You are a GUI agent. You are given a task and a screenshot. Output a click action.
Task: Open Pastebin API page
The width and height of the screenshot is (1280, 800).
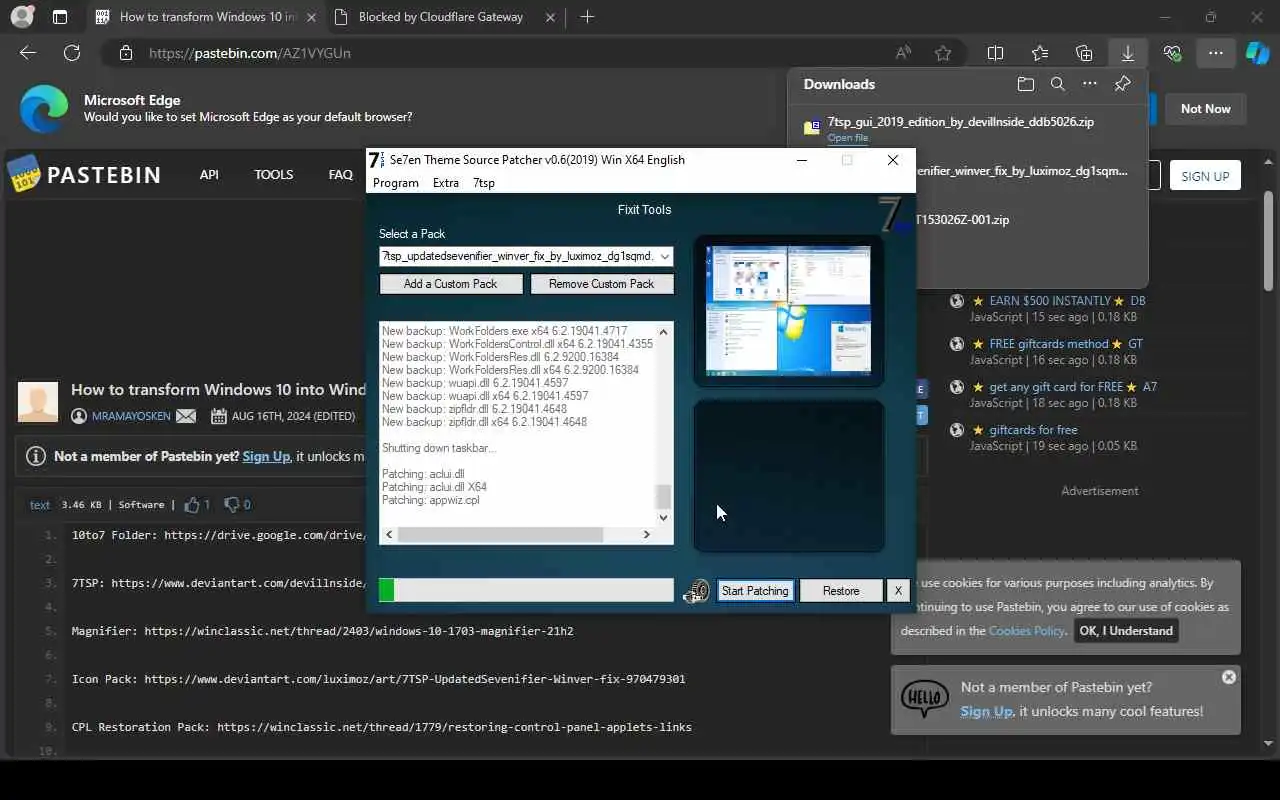pos(209,174)
